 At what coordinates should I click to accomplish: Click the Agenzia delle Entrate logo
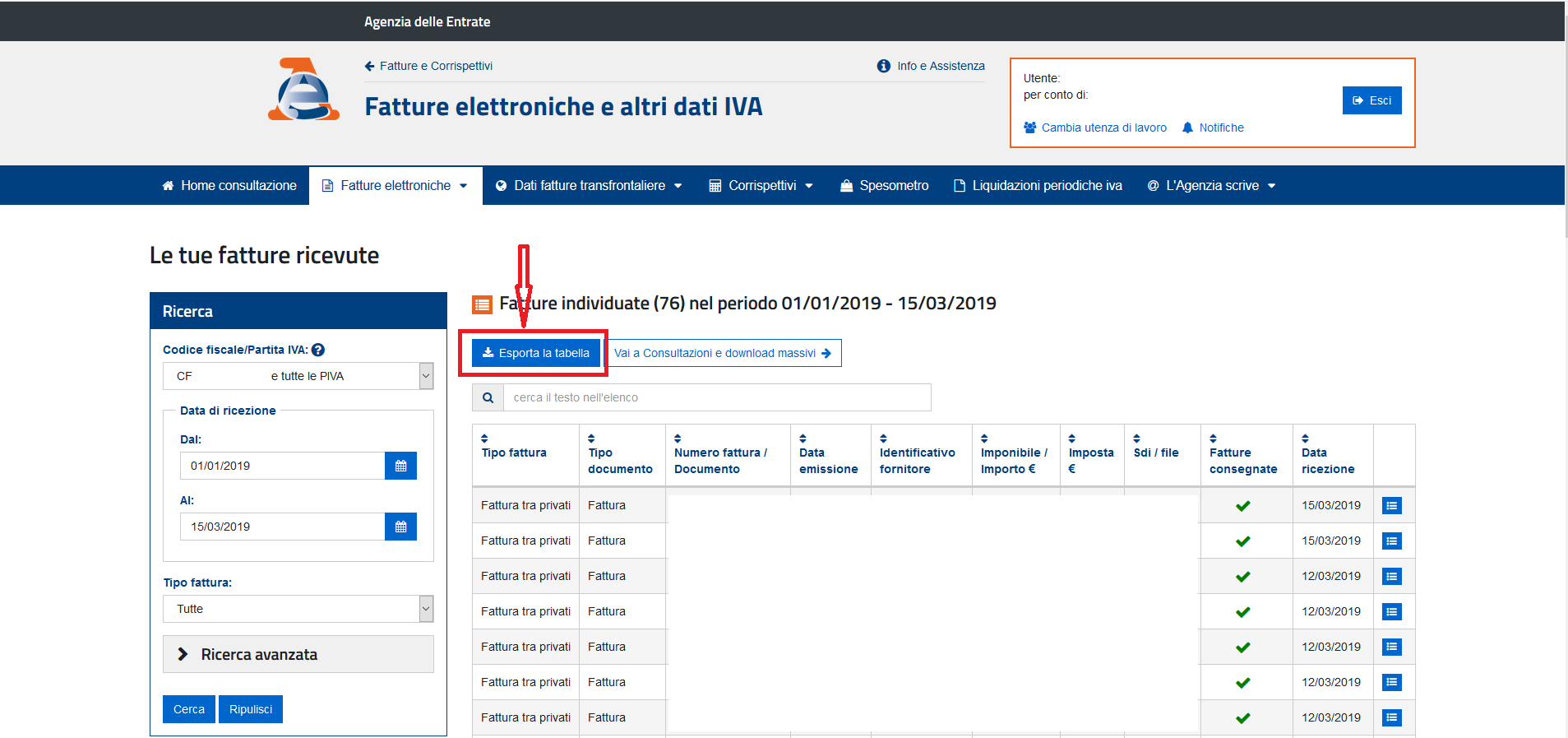(x=303, y=90)
